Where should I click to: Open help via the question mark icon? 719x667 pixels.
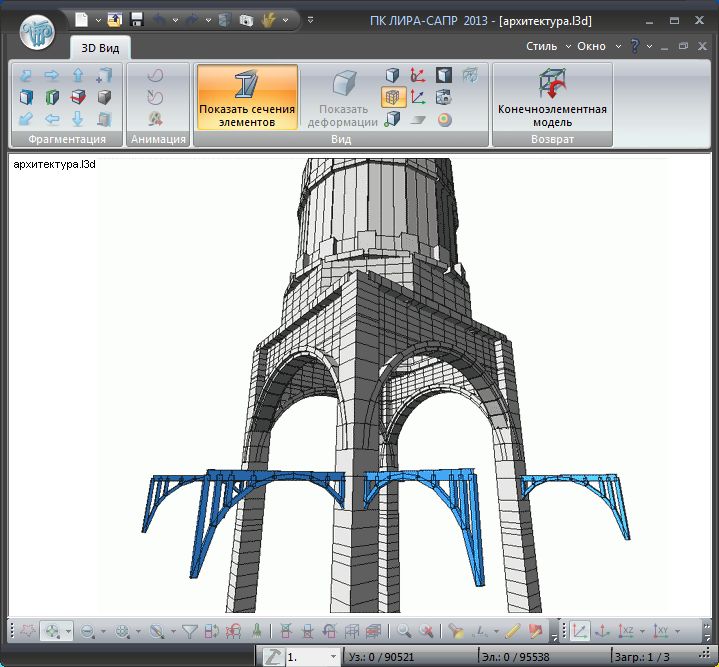[x=633, y=46]
